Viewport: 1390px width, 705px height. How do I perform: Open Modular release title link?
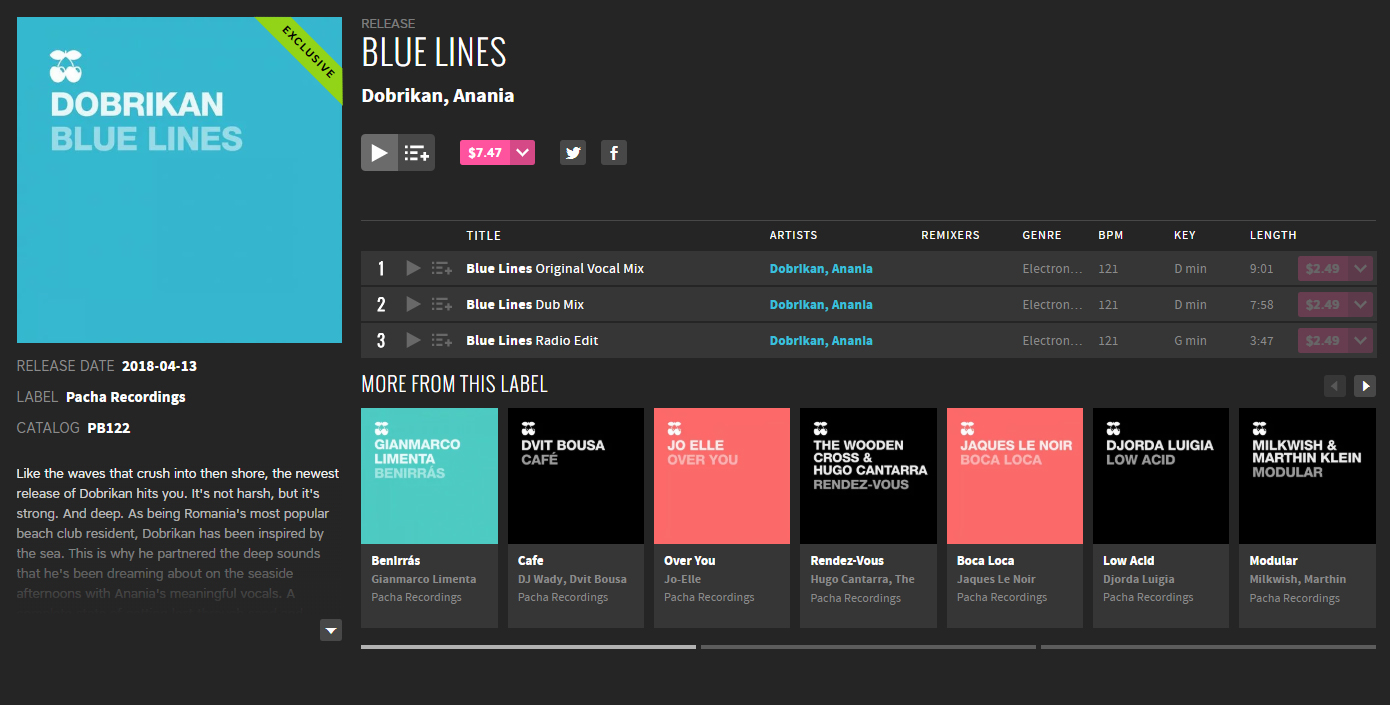tap(1274, 560)
